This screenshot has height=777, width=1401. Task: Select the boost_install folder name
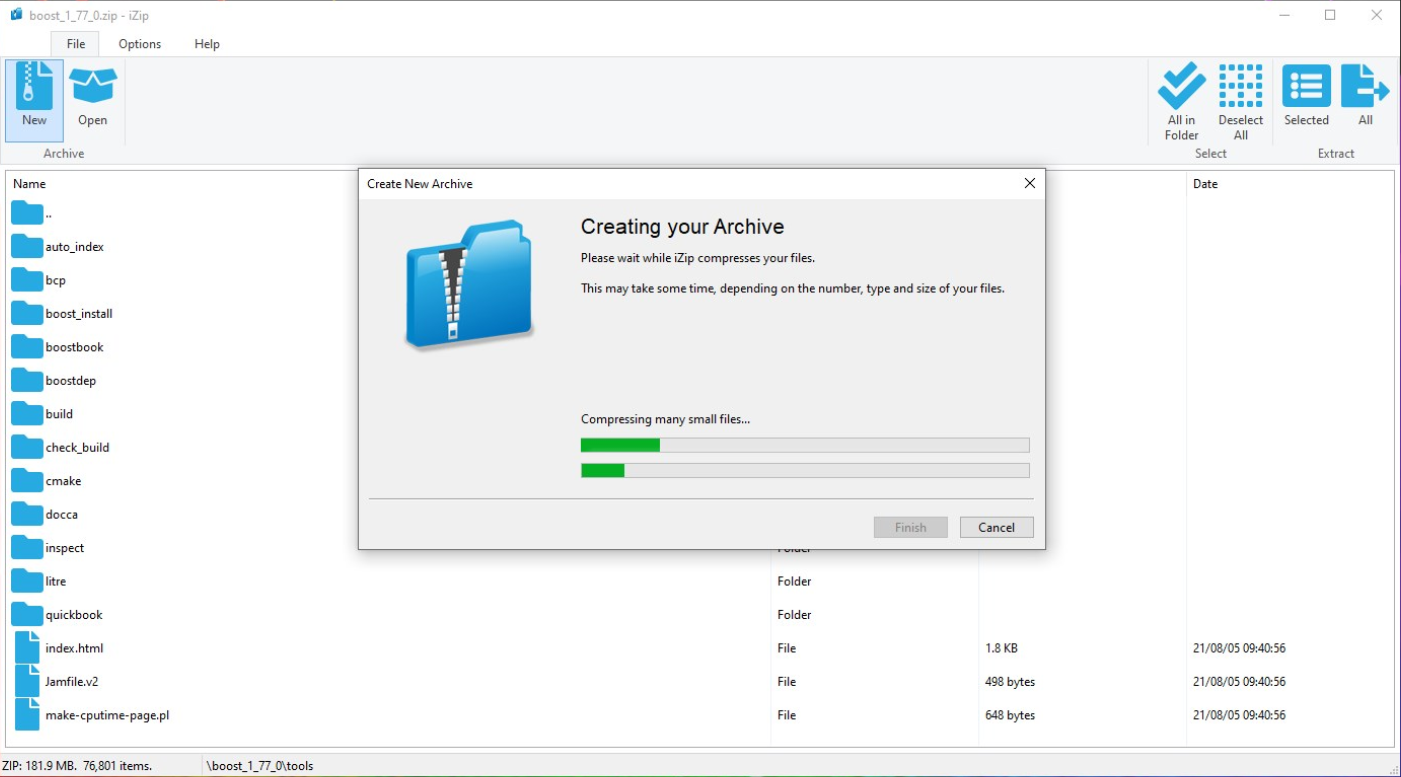(x=79, y=314)
